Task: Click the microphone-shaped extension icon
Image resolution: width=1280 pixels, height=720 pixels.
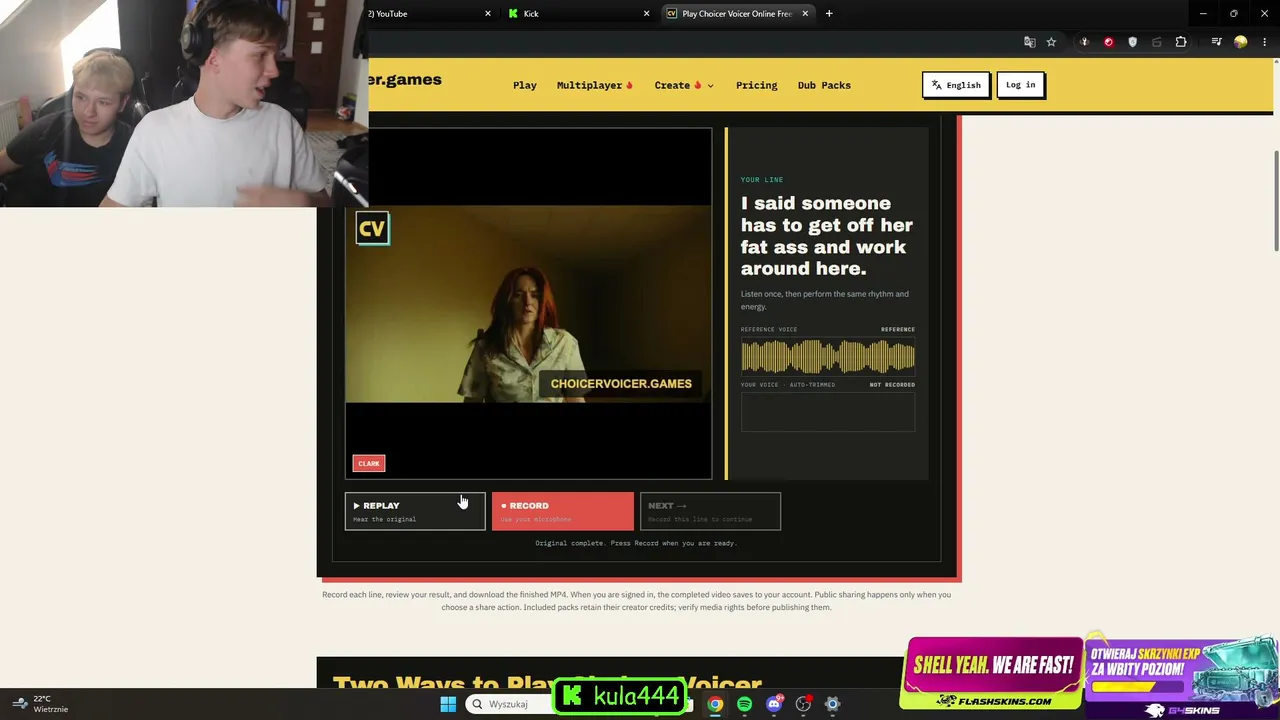Action: point(1085,42)
